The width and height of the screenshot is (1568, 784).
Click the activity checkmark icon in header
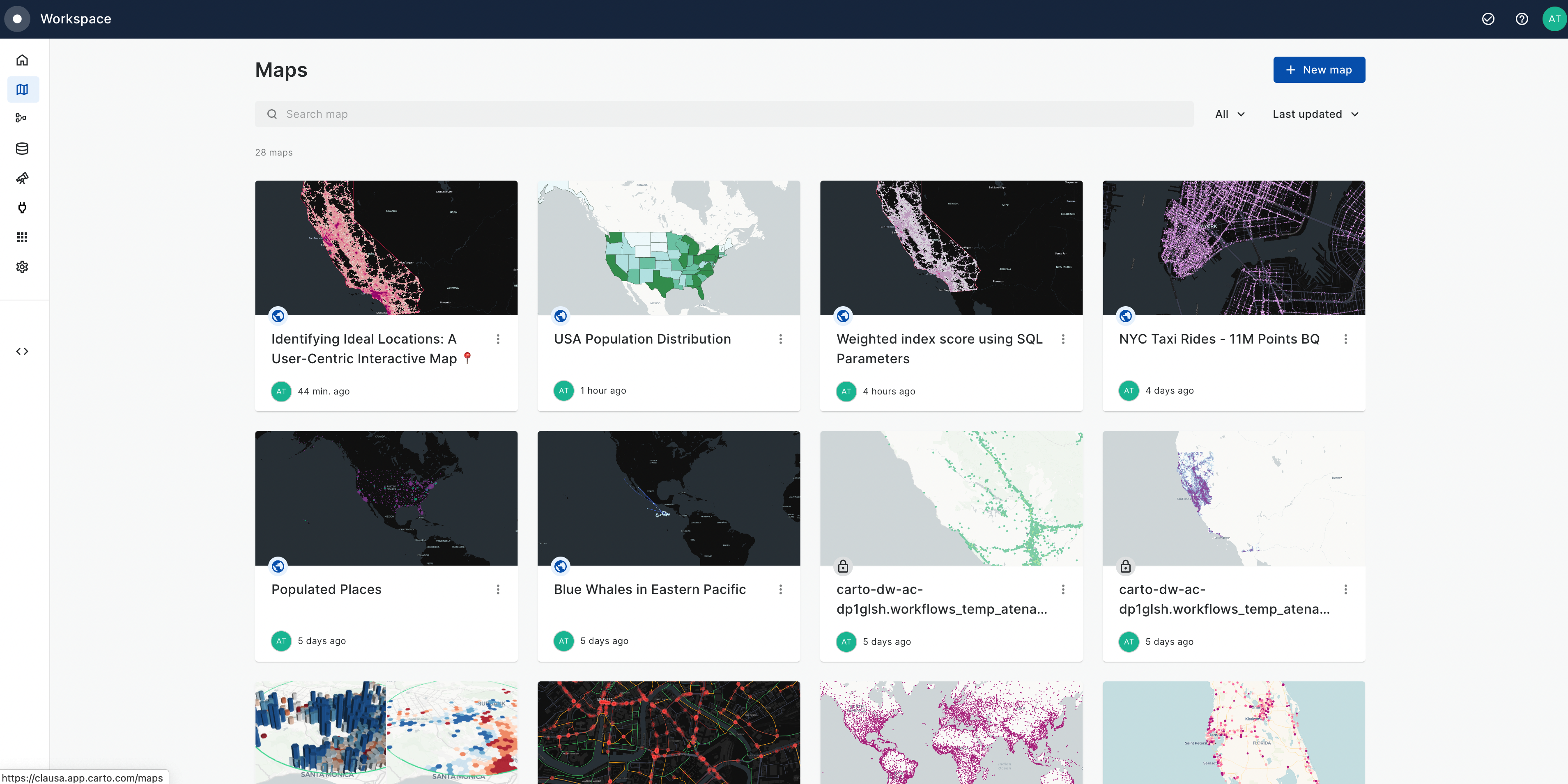click(1488, 19)
